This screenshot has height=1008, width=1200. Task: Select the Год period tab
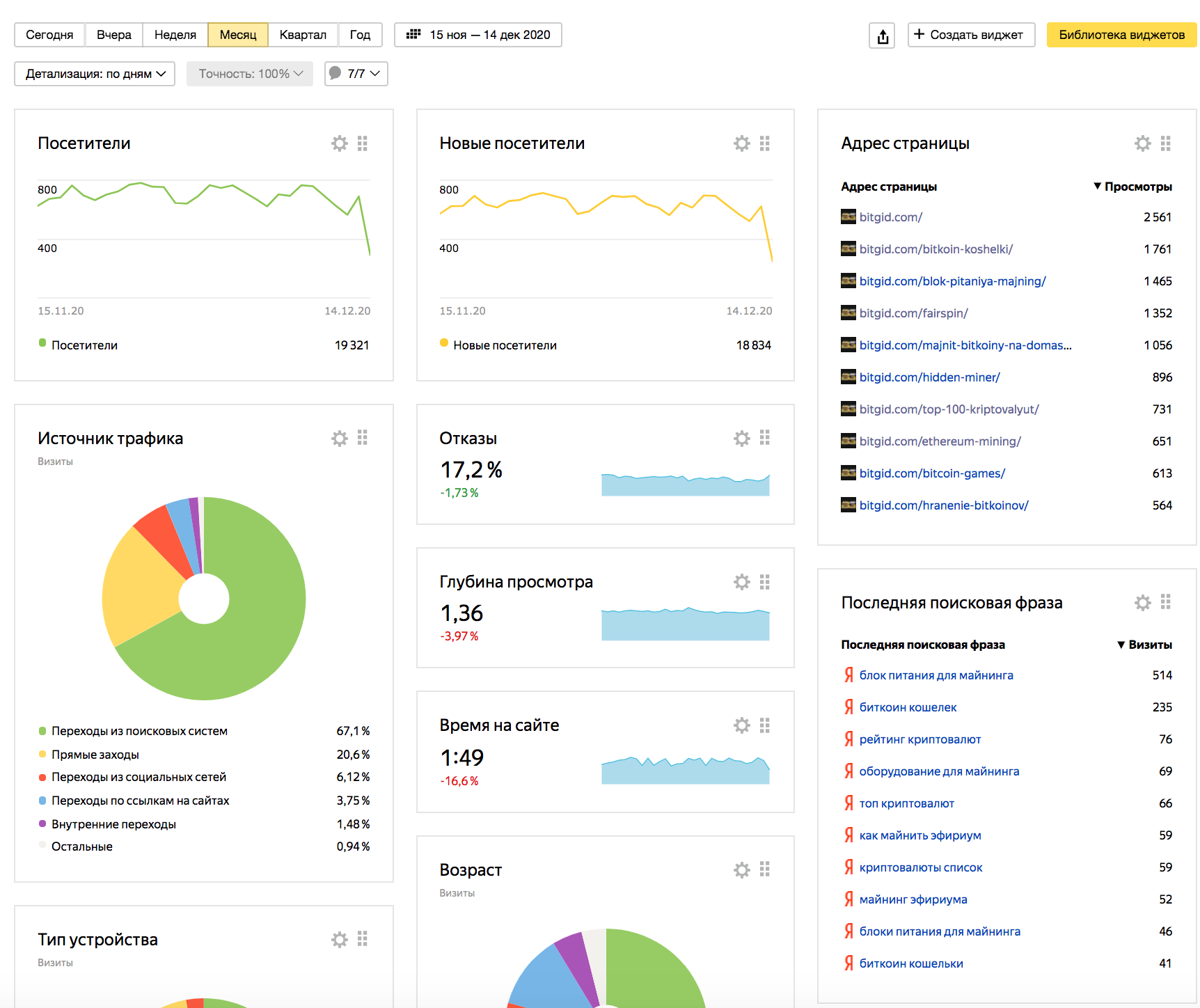tap(360, 35)
